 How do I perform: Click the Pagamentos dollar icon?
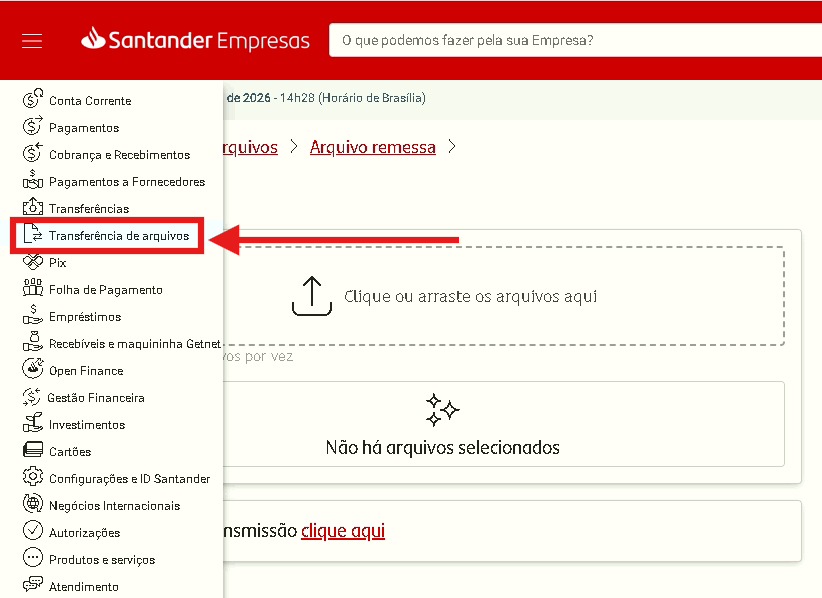(x=33, y=126)
